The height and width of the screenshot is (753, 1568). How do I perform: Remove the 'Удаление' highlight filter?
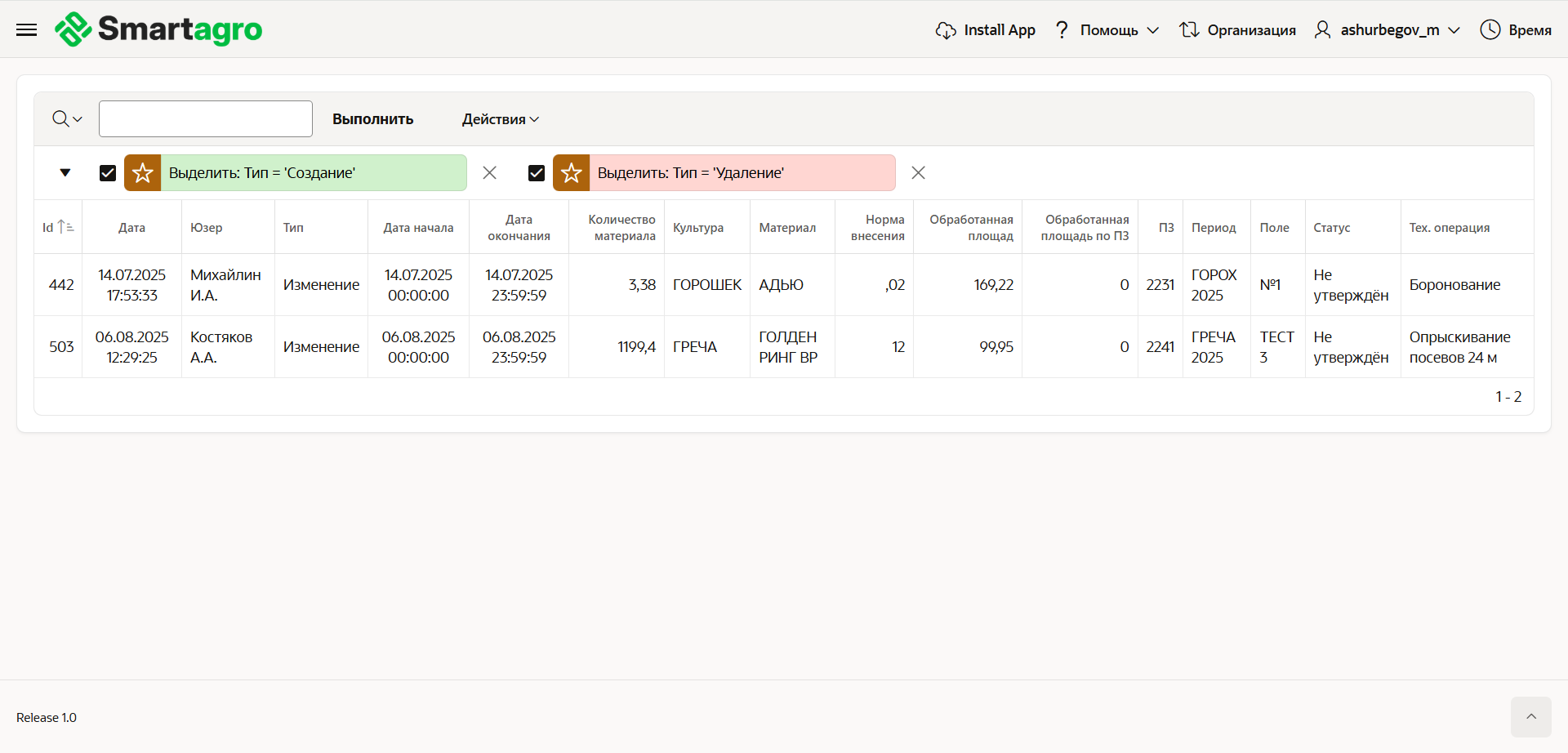(919, 173)
